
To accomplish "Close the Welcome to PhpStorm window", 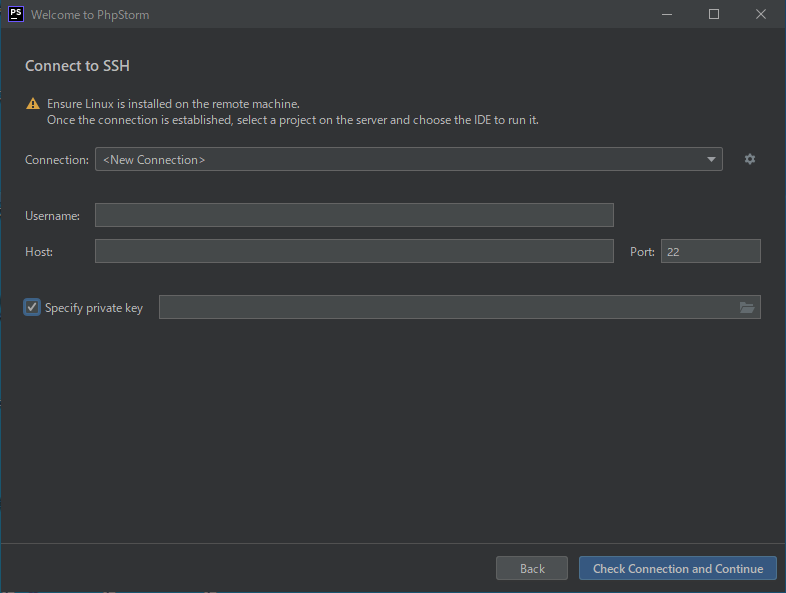I will click(760, 15).
